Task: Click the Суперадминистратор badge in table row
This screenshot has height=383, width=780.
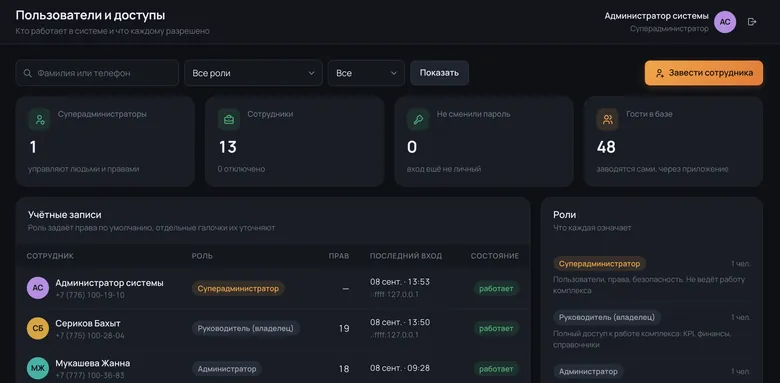Action: click(x=238, y=288)
